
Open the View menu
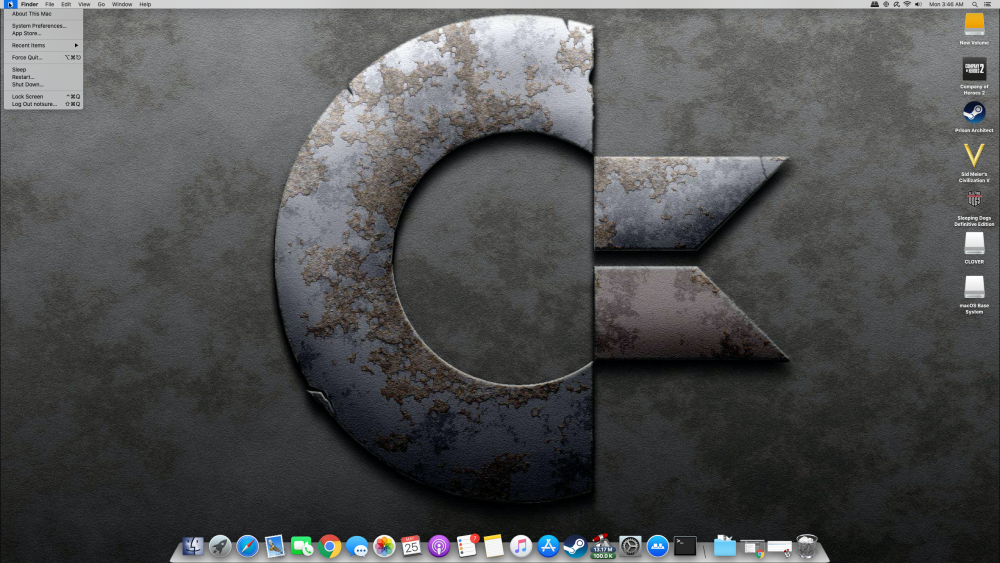click(84, 4)
